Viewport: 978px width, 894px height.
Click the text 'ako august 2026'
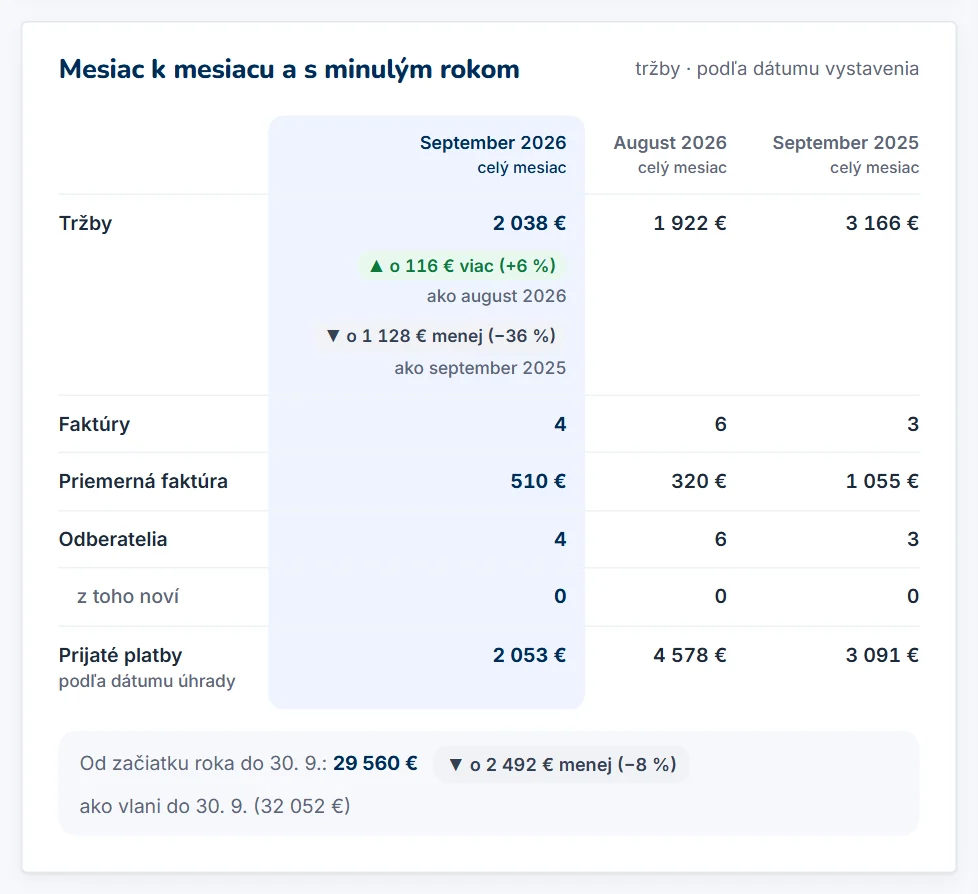click(x=496, y=296)
